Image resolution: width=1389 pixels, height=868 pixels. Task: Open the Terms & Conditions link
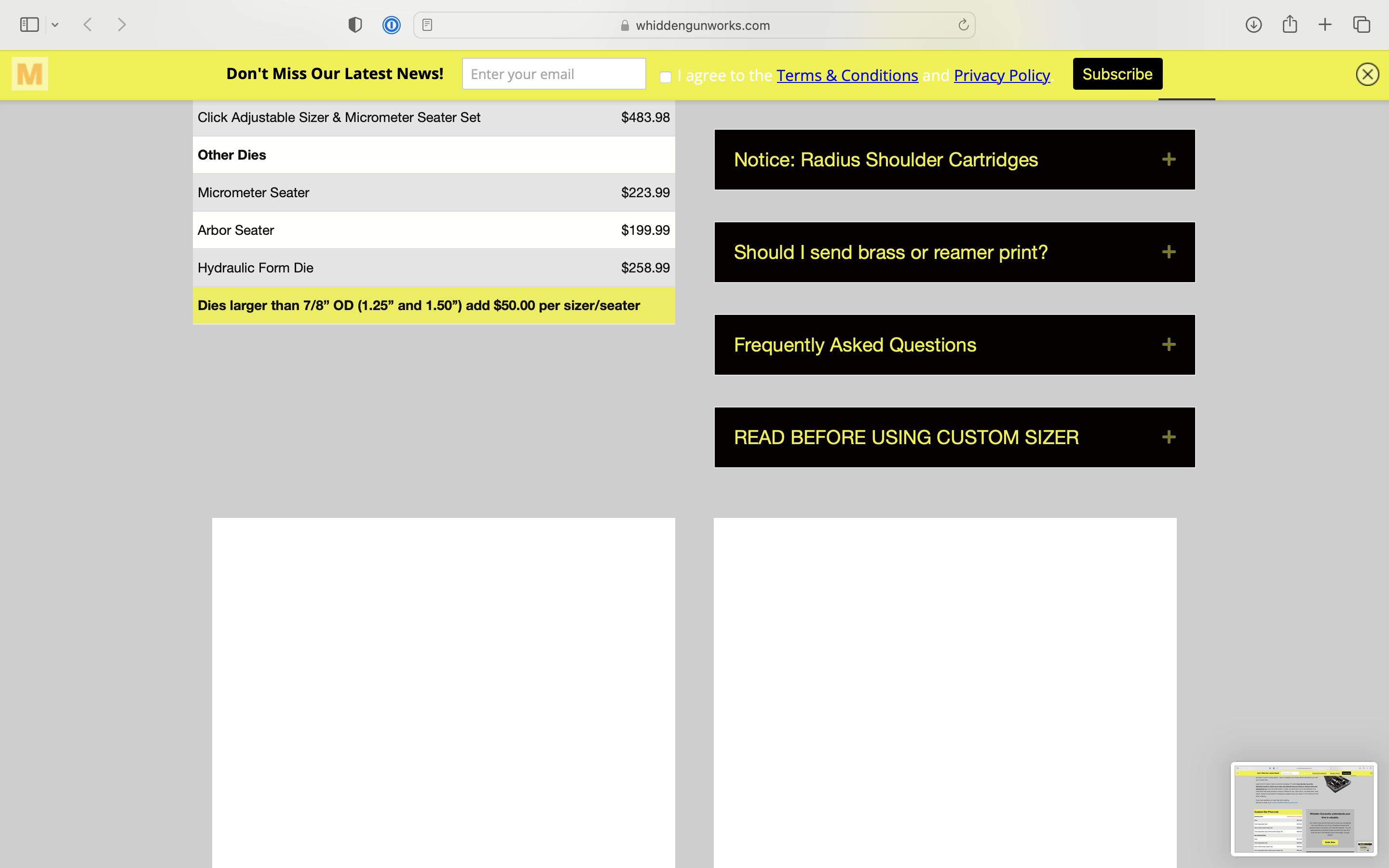pos(847,75)
